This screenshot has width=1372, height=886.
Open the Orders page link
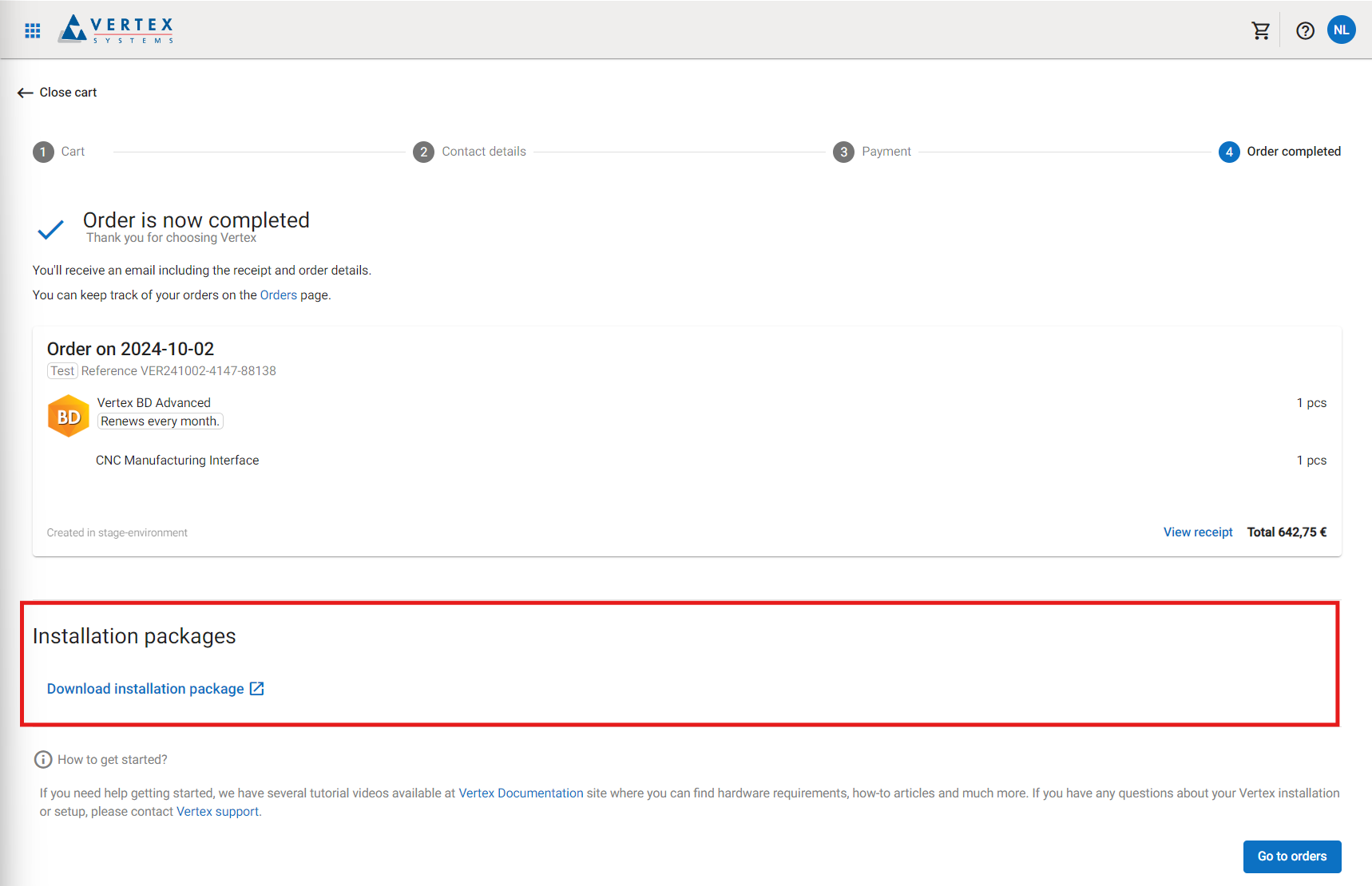pos(278,295)
